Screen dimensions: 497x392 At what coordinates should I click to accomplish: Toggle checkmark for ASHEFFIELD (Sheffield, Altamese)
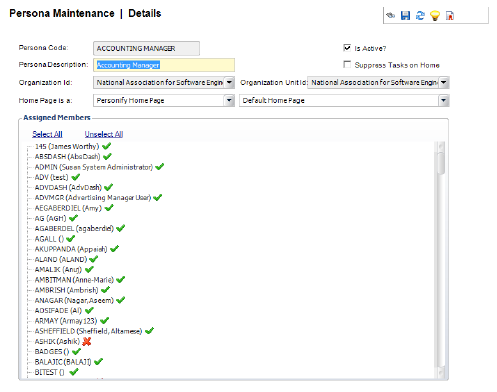[x=149, y=331]
